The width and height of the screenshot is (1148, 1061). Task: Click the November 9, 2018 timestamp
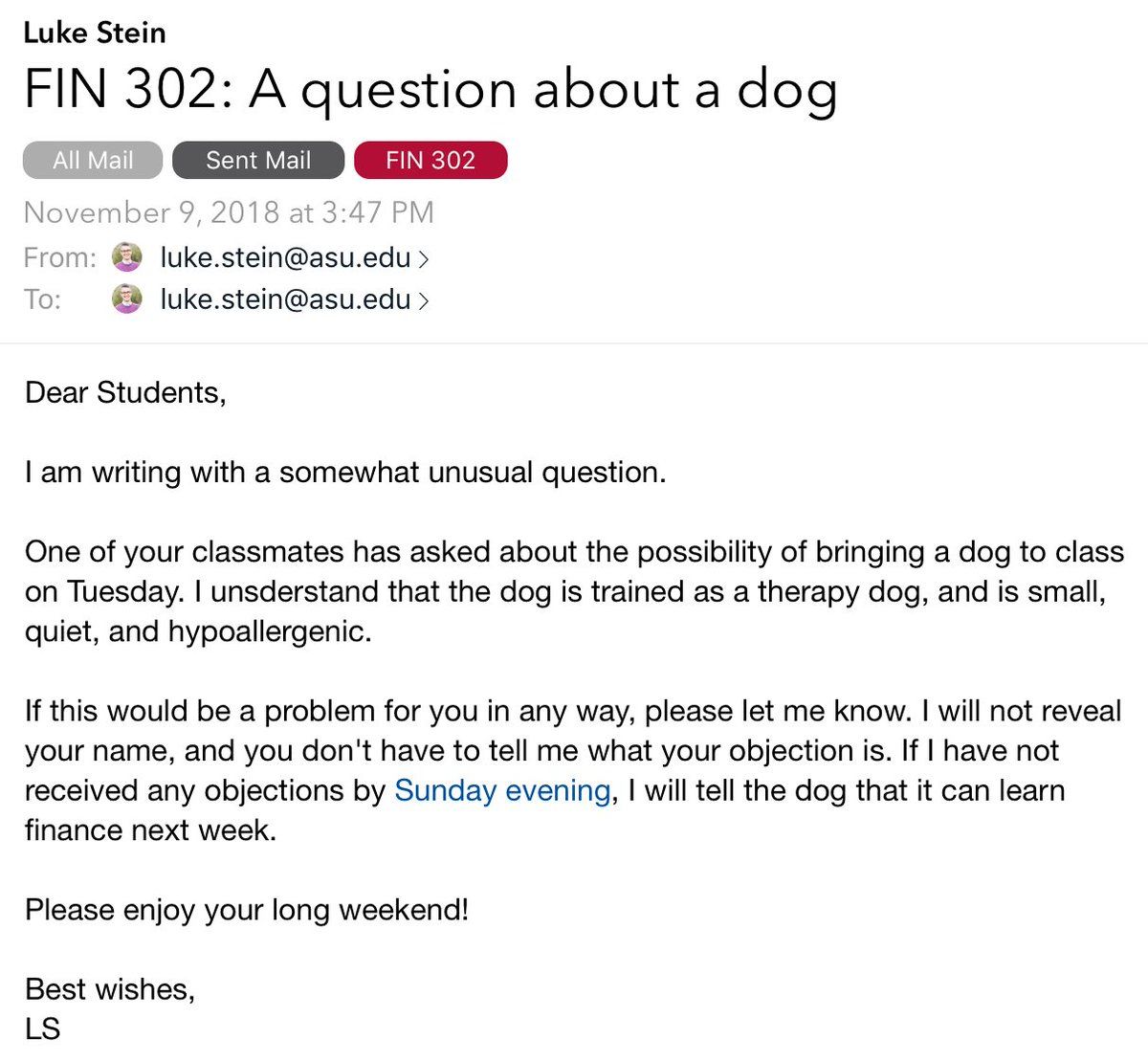pos(229,212)
